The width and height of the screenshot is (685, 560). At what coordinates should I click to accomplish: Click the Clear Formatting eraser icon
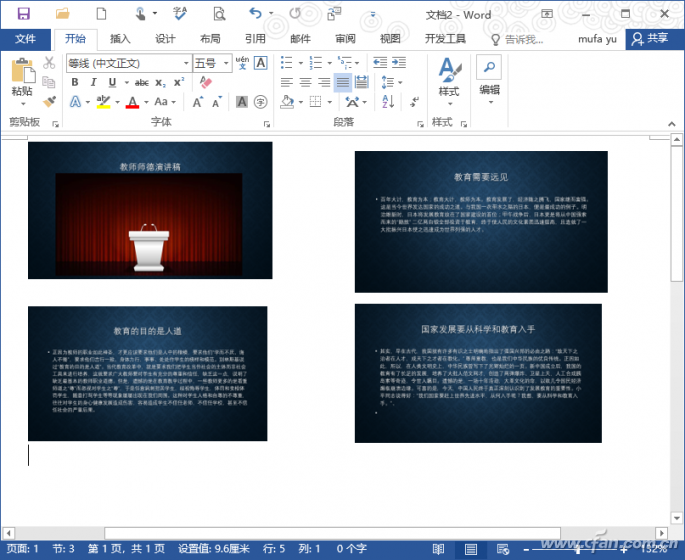point(207,83)
